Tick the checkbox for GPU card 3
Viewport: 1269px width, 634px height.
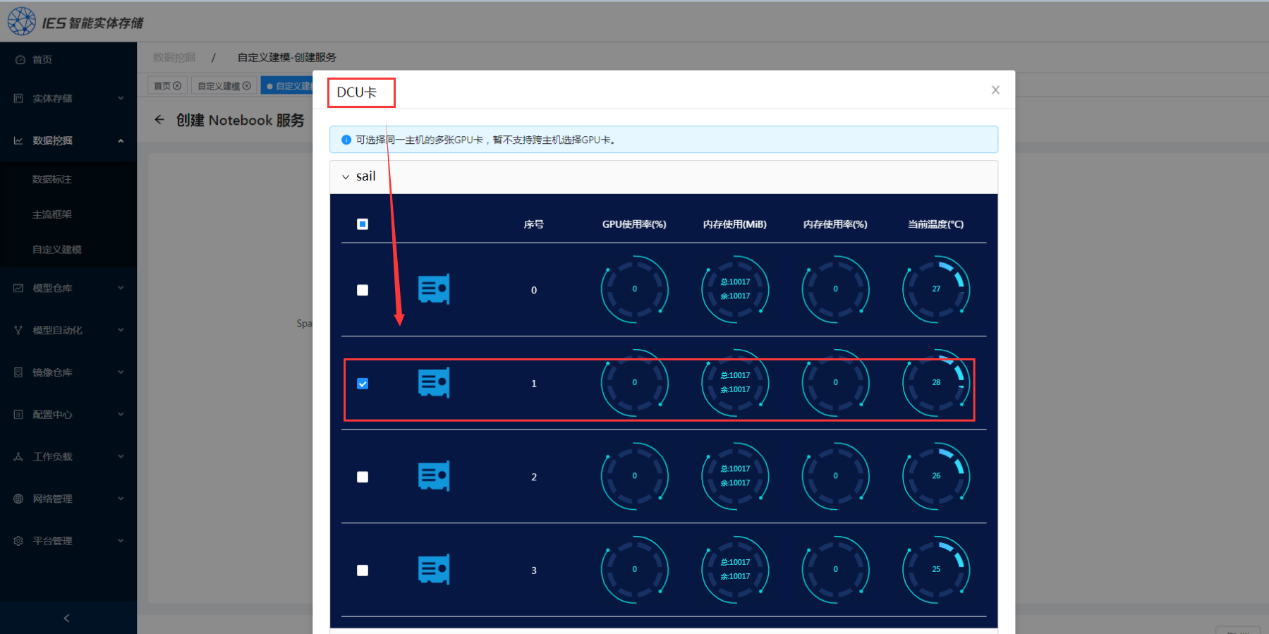point(362,570)
